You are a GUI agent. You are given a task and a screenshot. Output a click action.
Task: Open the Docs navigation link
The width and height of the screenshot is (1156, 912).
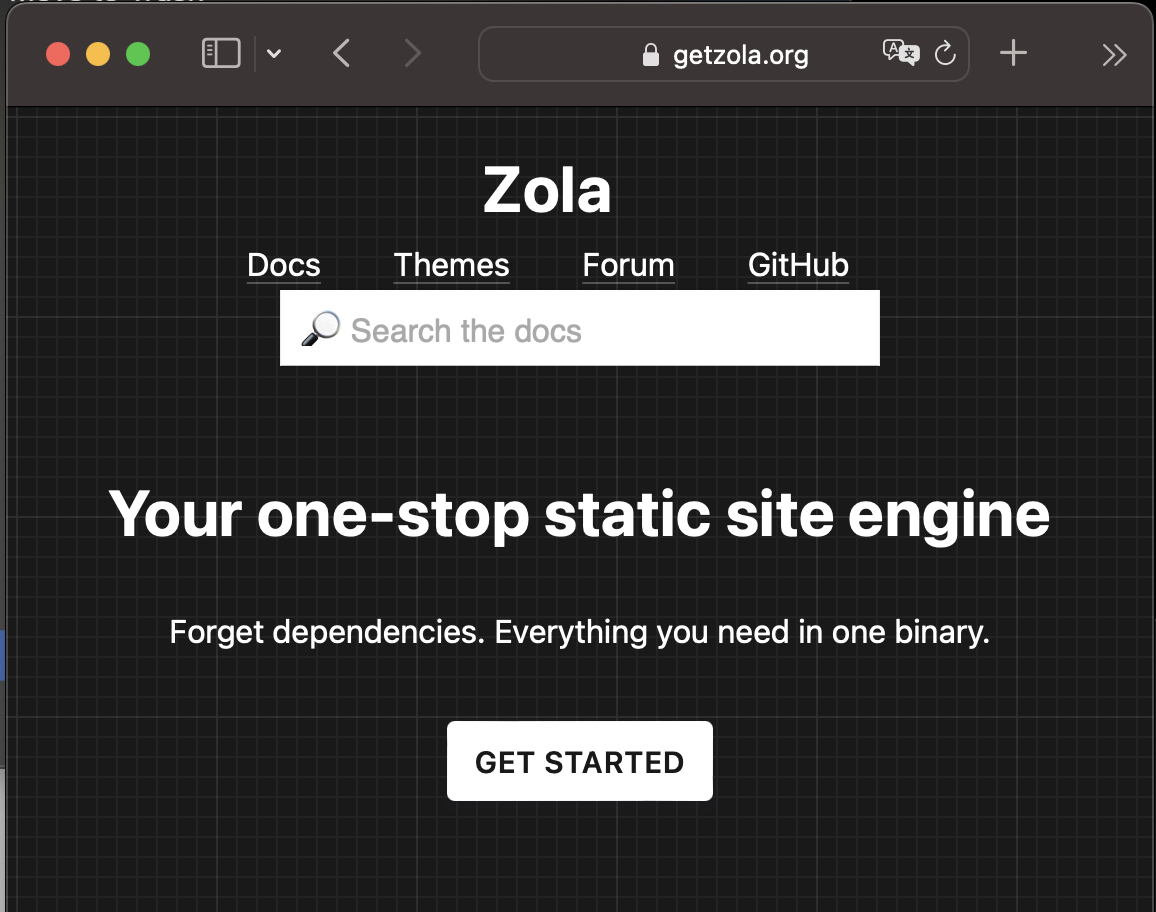click(x=283, y=264)
